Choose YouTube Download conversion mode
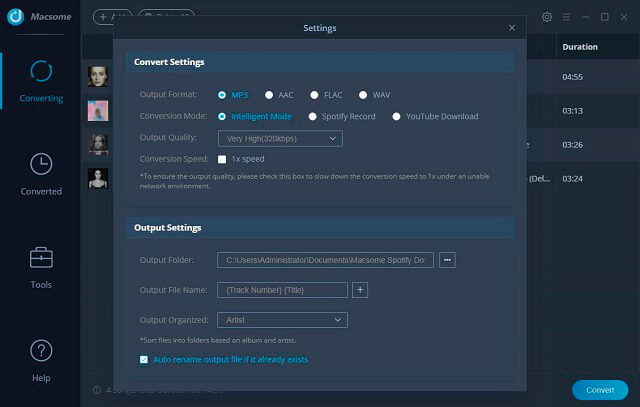Viewport: 640px width, 407px height. coord(396,116)
